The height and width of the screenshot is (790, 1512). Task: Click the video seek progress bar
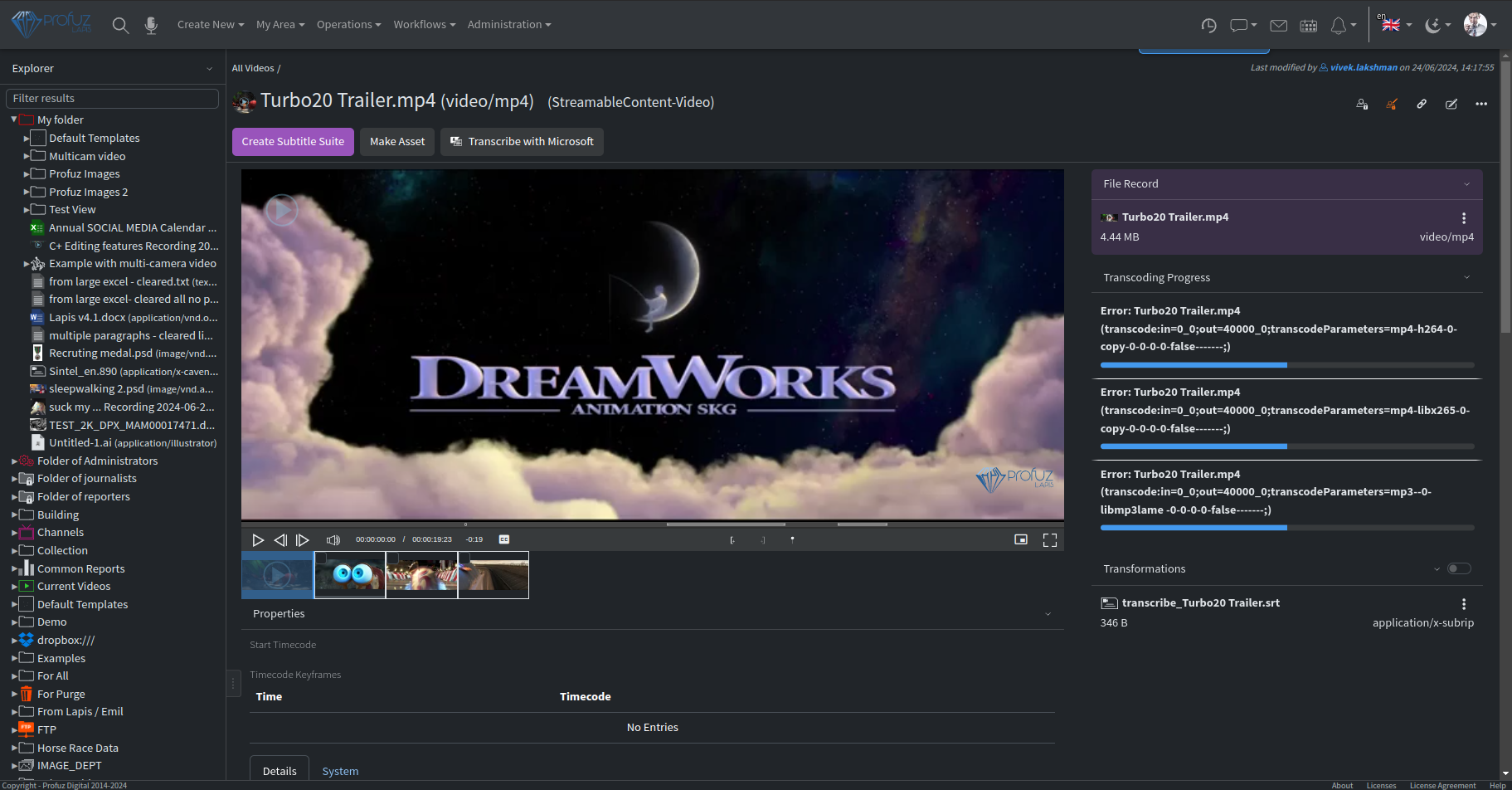[653, 524]
